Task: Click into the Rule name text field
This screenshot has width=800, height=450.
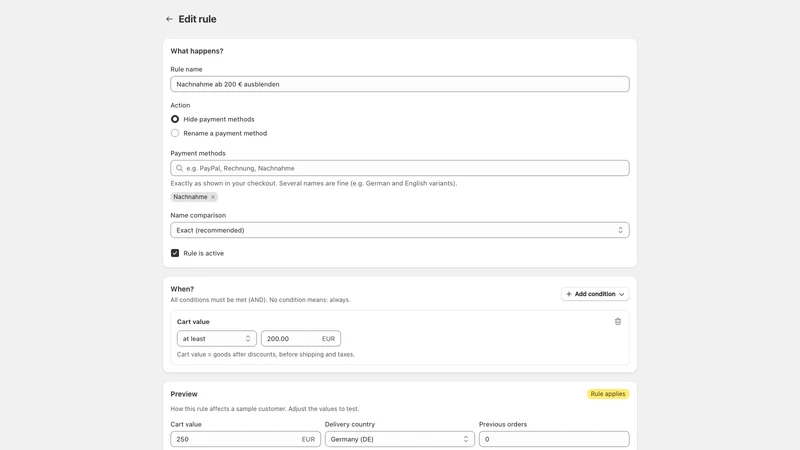Action: pyautogui.click(x=400, y=84)
